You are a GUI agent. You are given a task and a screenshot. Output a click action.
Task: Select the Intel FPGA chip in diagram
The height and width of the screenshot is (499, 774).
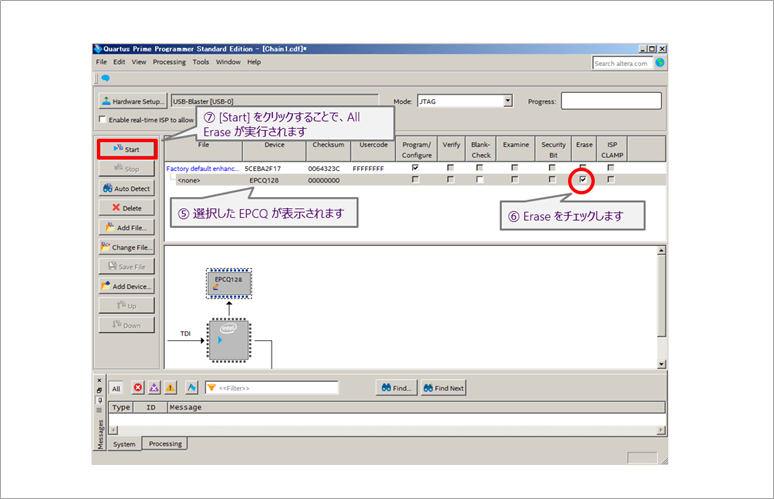tap(229, 340)
